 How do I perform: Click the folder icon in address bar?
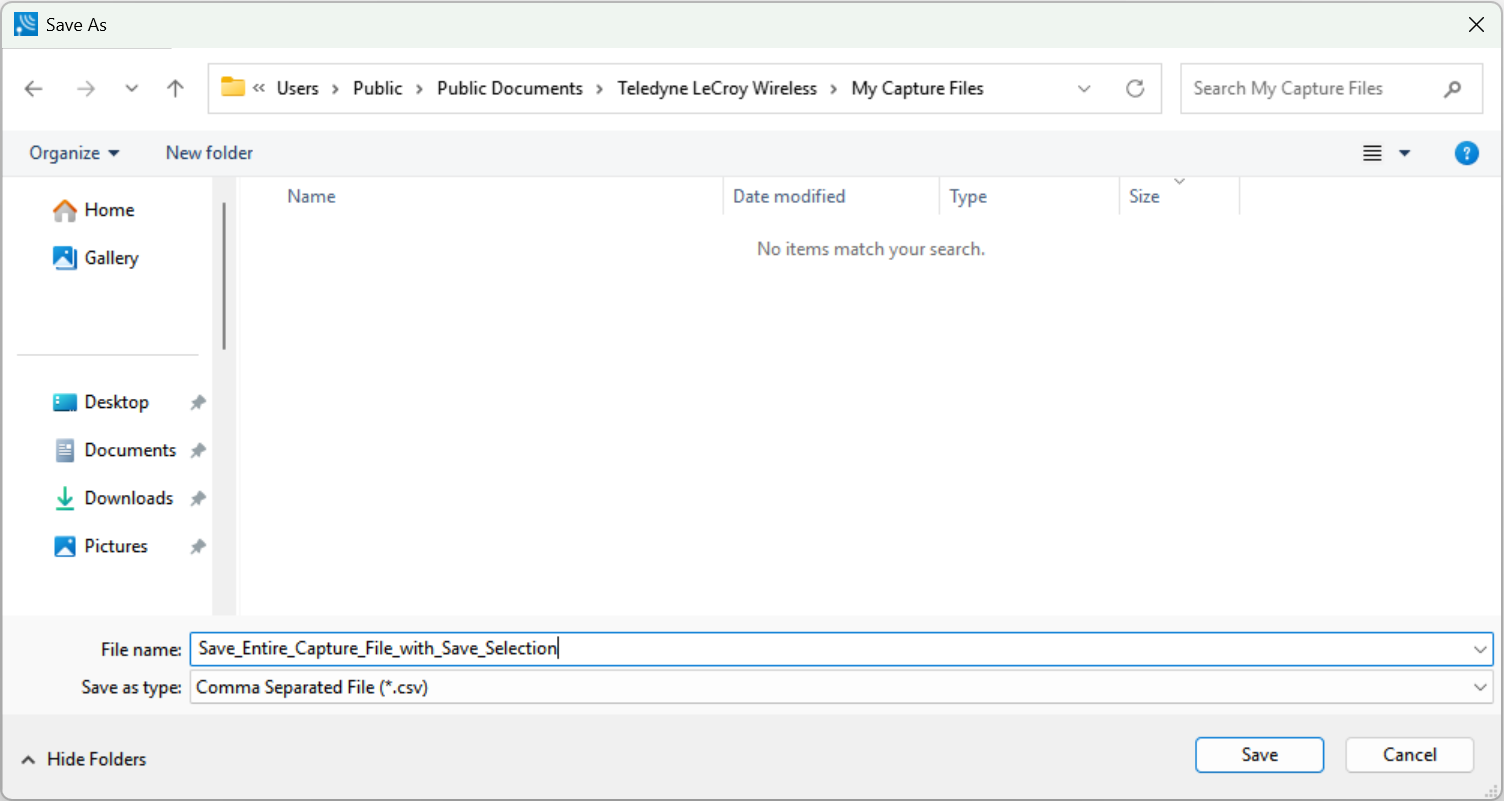point(233,87)
